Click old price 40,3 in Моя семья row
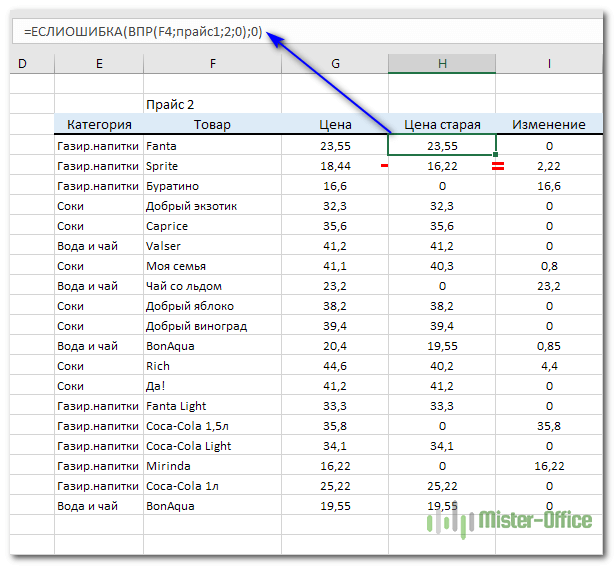 442,266
